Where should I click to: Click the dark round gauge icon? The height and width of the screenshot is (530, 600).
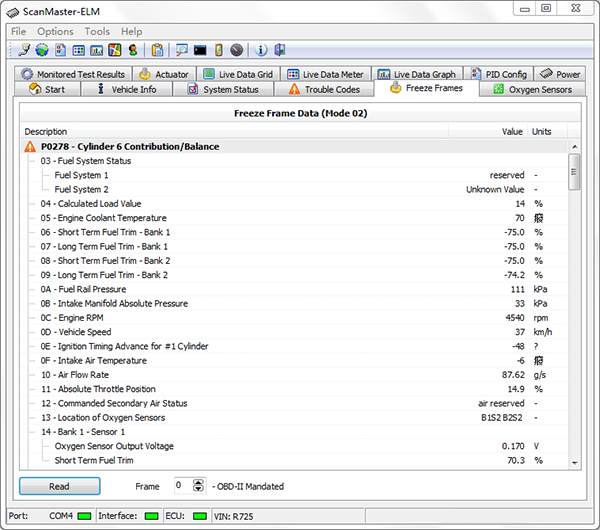pos(236,50)
